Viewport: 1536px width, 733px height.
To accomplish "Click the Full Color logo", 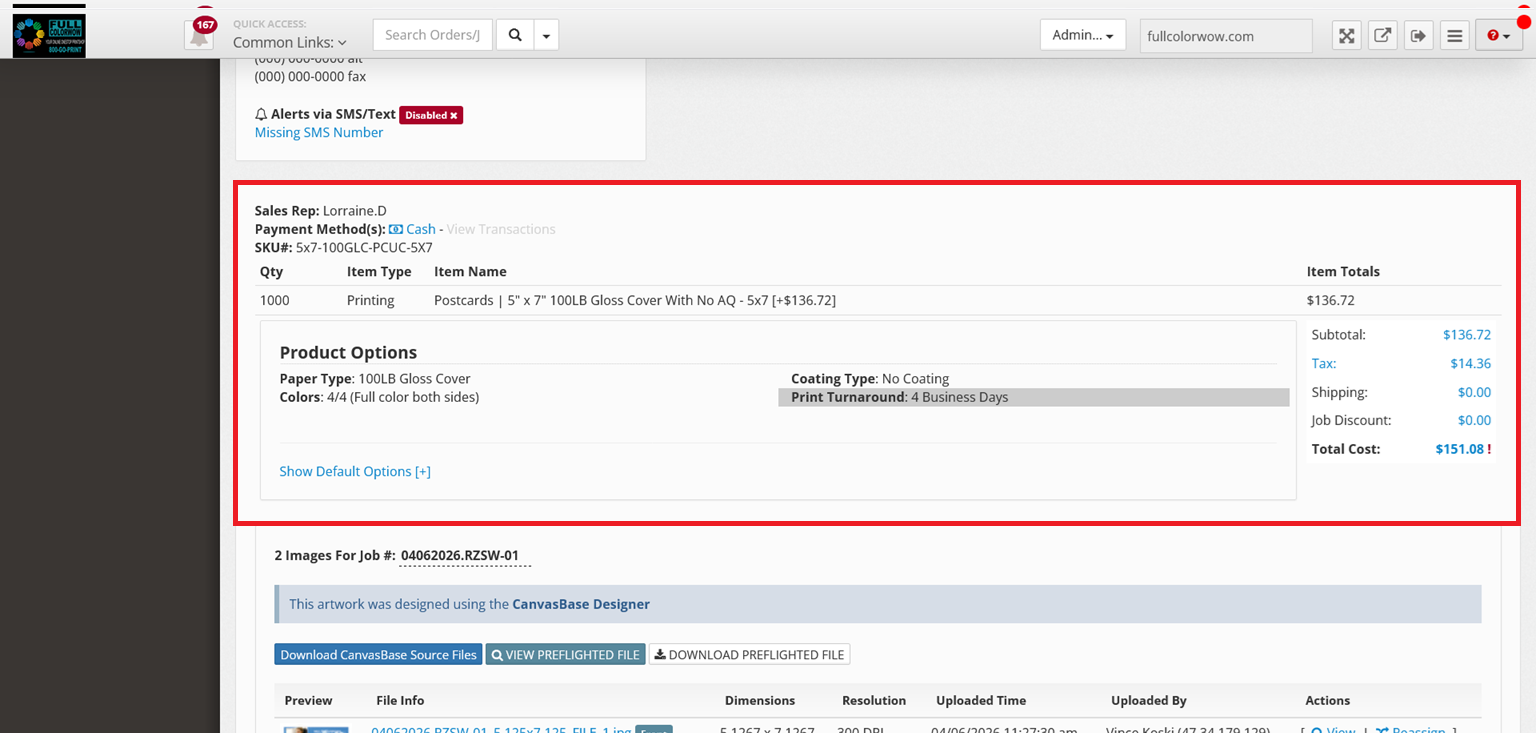I will 49,35.
